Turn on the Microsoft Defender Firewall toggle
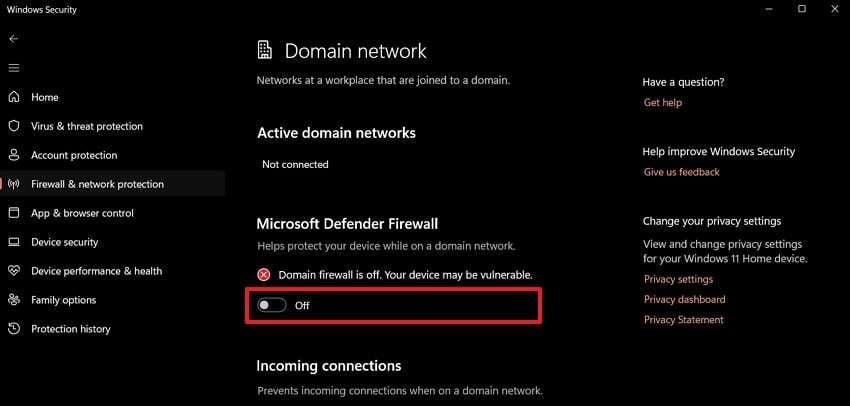This screenshot has width=850, height=406. 272,305
